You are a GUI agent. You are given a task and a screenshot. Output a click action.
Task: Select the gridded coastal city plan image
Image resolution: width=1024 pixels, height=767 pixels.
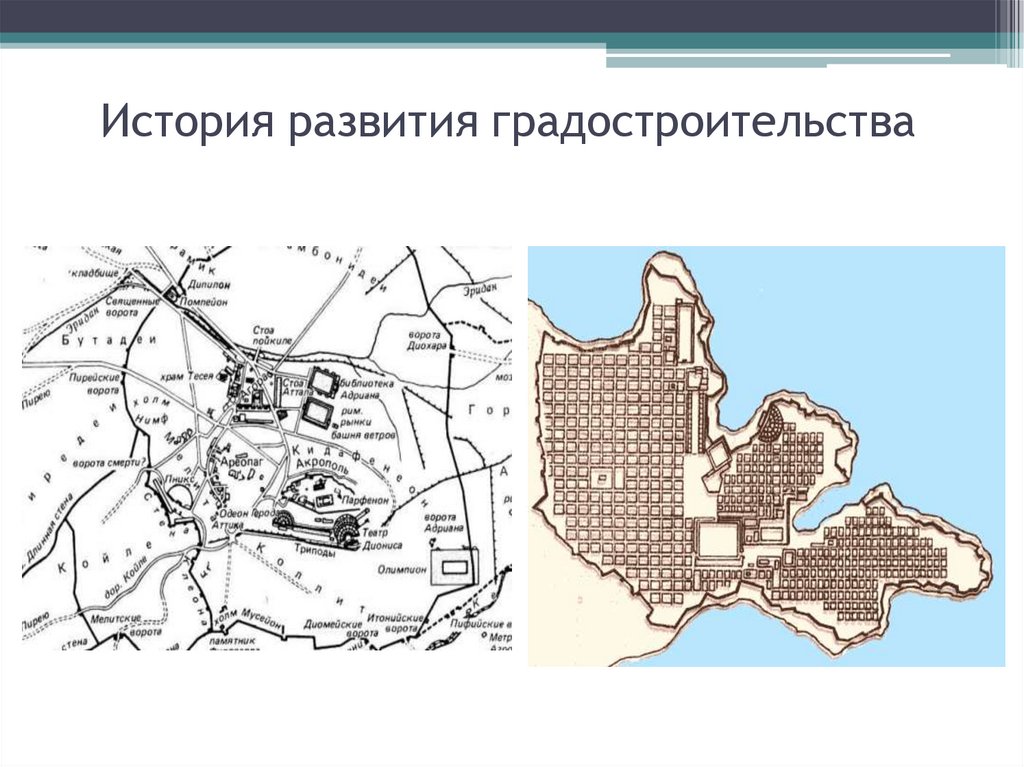click(766, 456)
